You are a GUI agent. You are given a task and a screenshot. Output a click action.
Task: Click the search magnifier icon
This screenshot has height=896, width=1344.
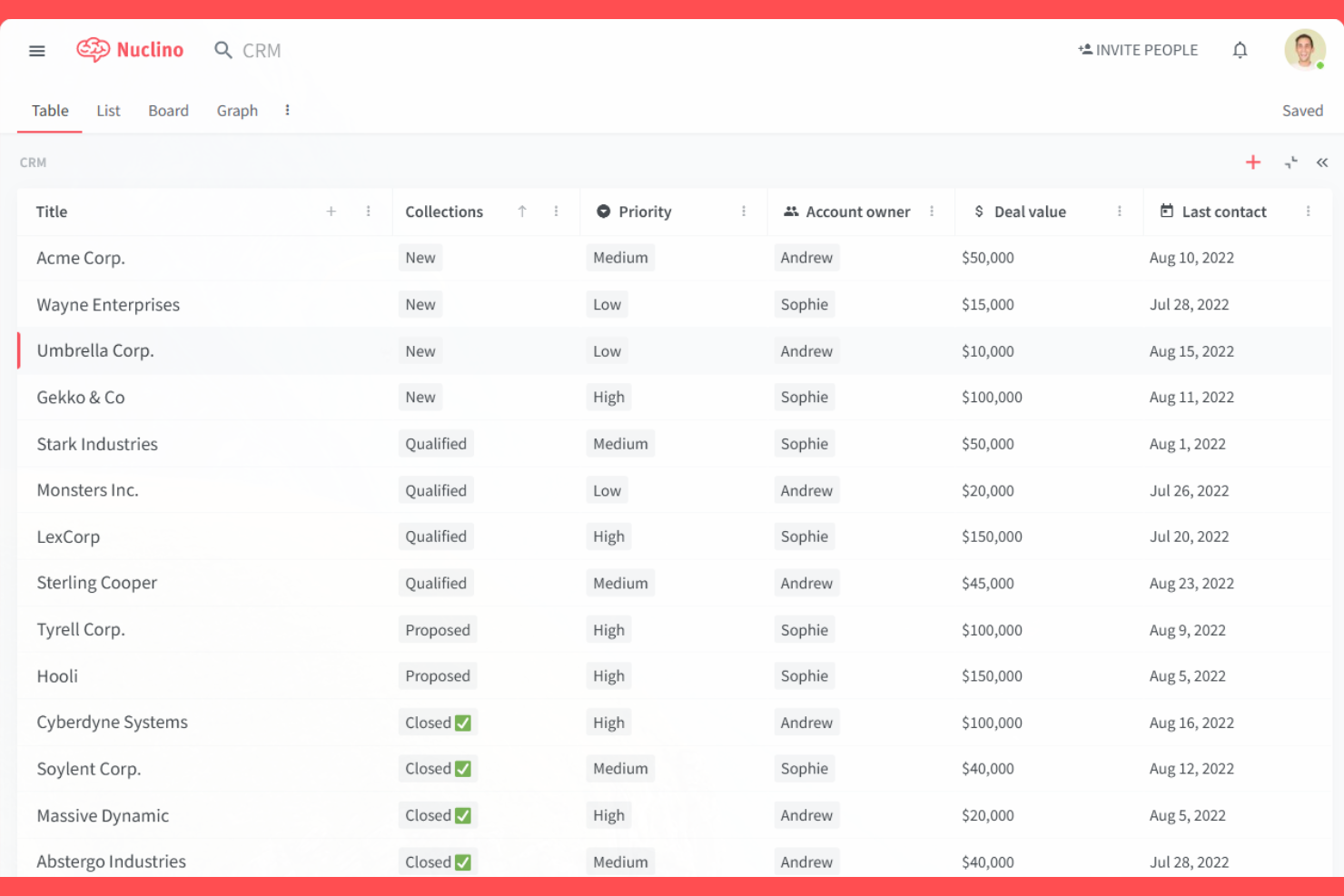coord(222,50)
